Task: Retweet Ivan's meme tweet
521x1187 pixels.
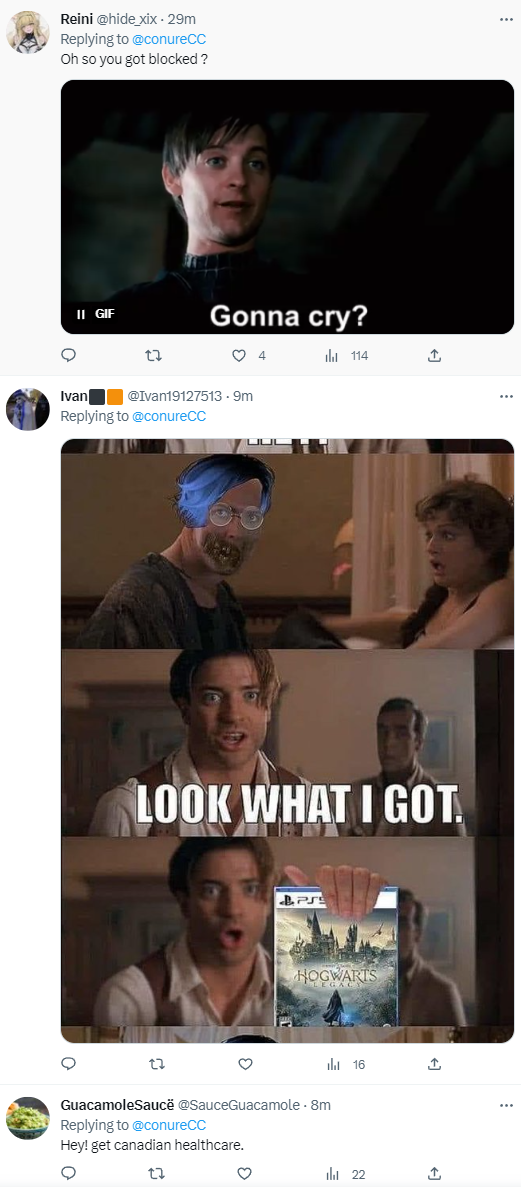Action: click(x=157, y=1064)
